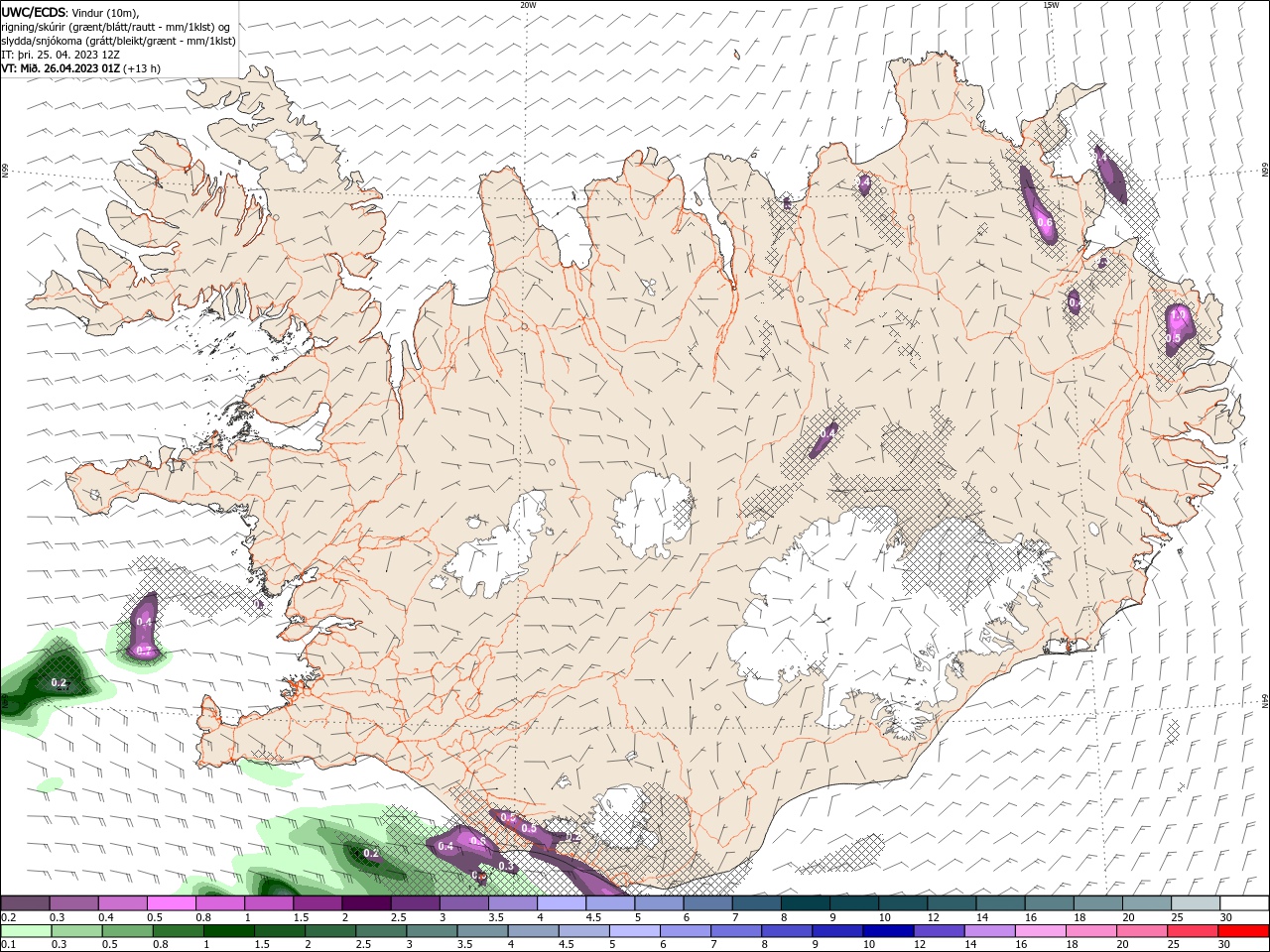Click the 20W longitude label
This screenshot has height=952, width=1270.
pyautogui.click(x=528, y=5)
